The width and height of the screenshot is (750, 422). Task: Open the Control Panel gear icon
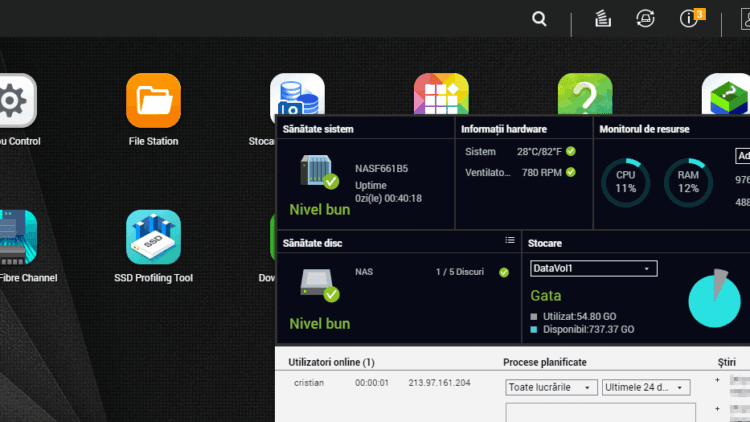14,101
